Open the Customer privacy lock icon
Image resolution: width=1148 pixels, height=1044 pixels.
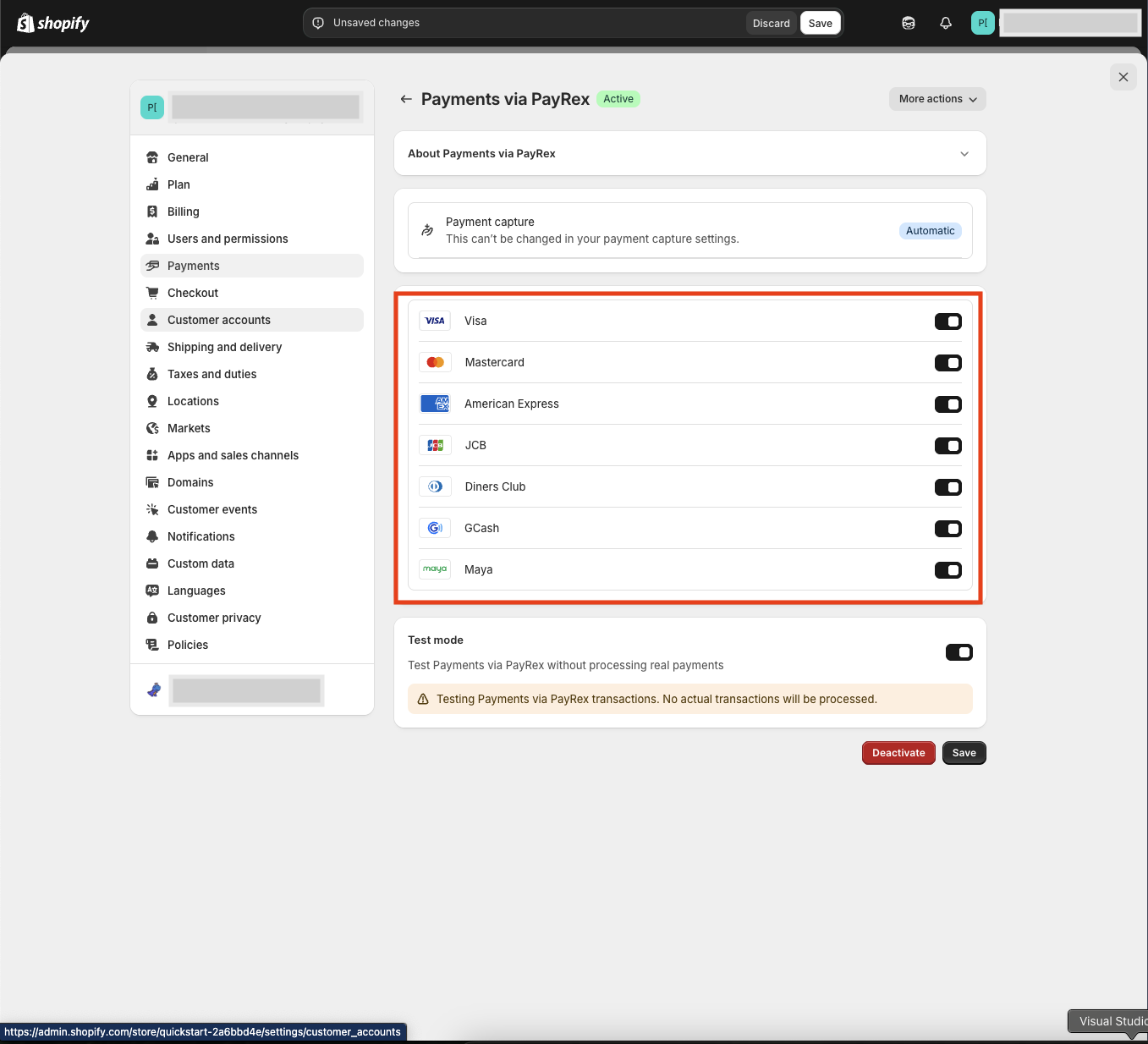[x=152, y=618]
